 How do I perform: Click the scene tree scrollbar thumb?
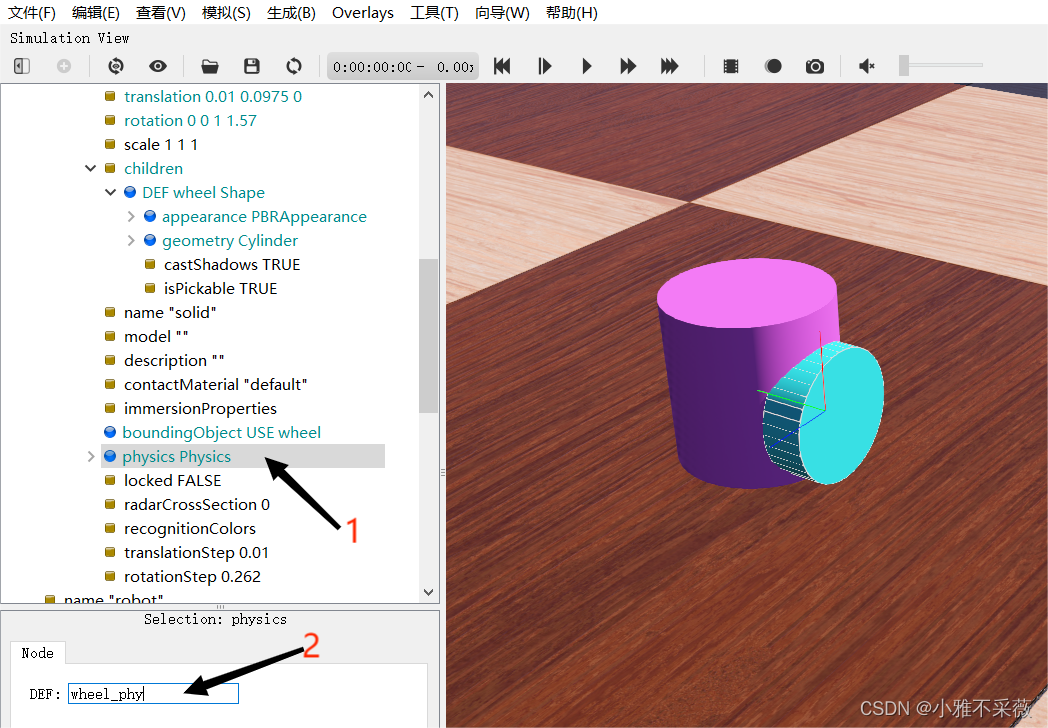(428, 336)
